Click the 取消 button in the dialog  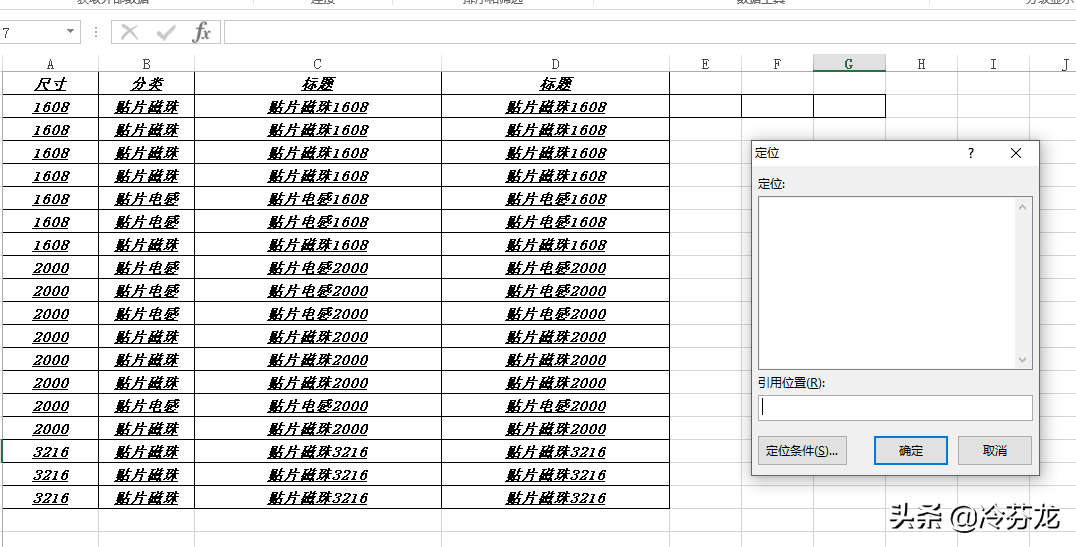[x=994, y=451]
